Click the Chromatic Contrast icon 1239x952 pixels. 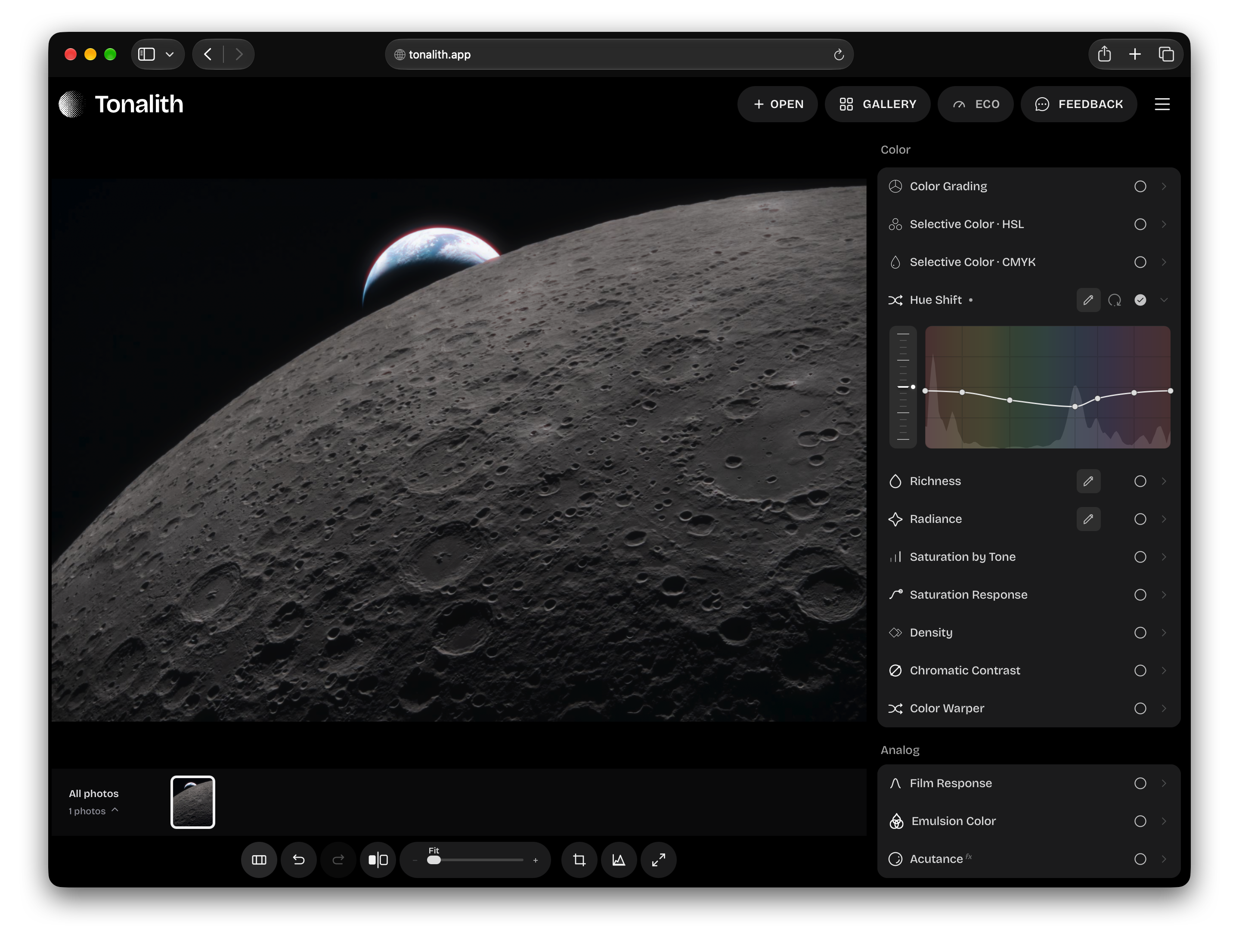pos(895,671)
